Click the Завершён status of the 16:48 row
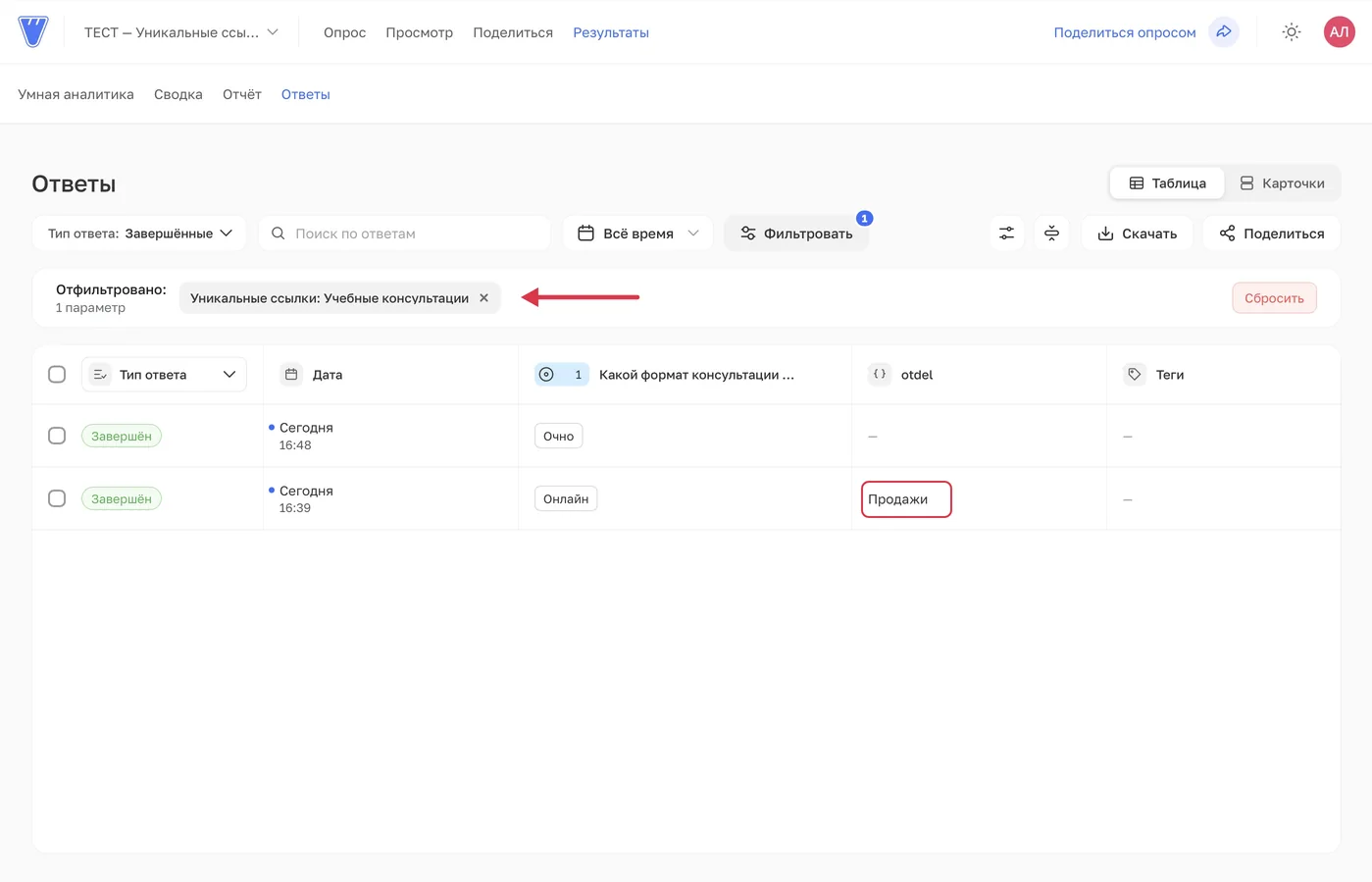Viewport: 1372px width, 882px height. (x=122, y=436)
